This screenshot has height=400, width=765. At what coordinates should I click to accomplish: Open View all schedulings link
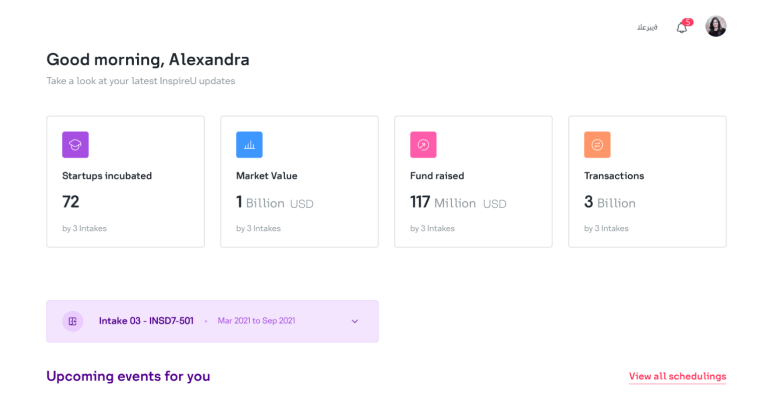pos(677,376)
